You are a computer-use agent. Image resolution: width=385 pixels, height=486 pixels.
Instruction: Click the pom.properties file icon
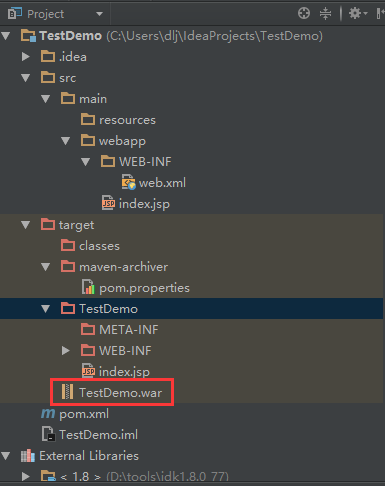[88, 287]
